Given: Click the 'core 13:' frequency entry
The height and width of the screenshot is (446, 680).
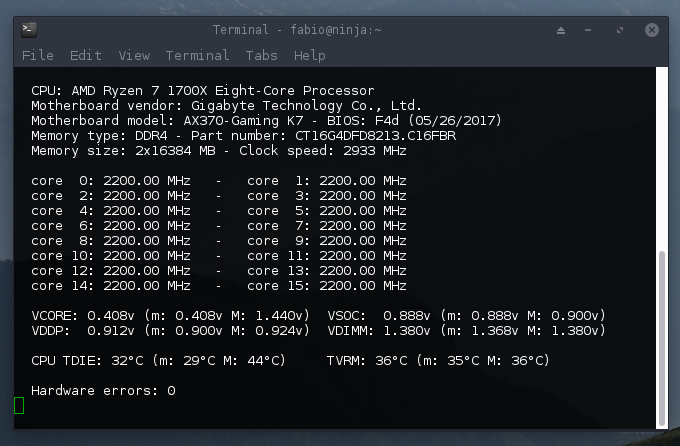Looking at the screenshot, I should (x=327, y=271).
